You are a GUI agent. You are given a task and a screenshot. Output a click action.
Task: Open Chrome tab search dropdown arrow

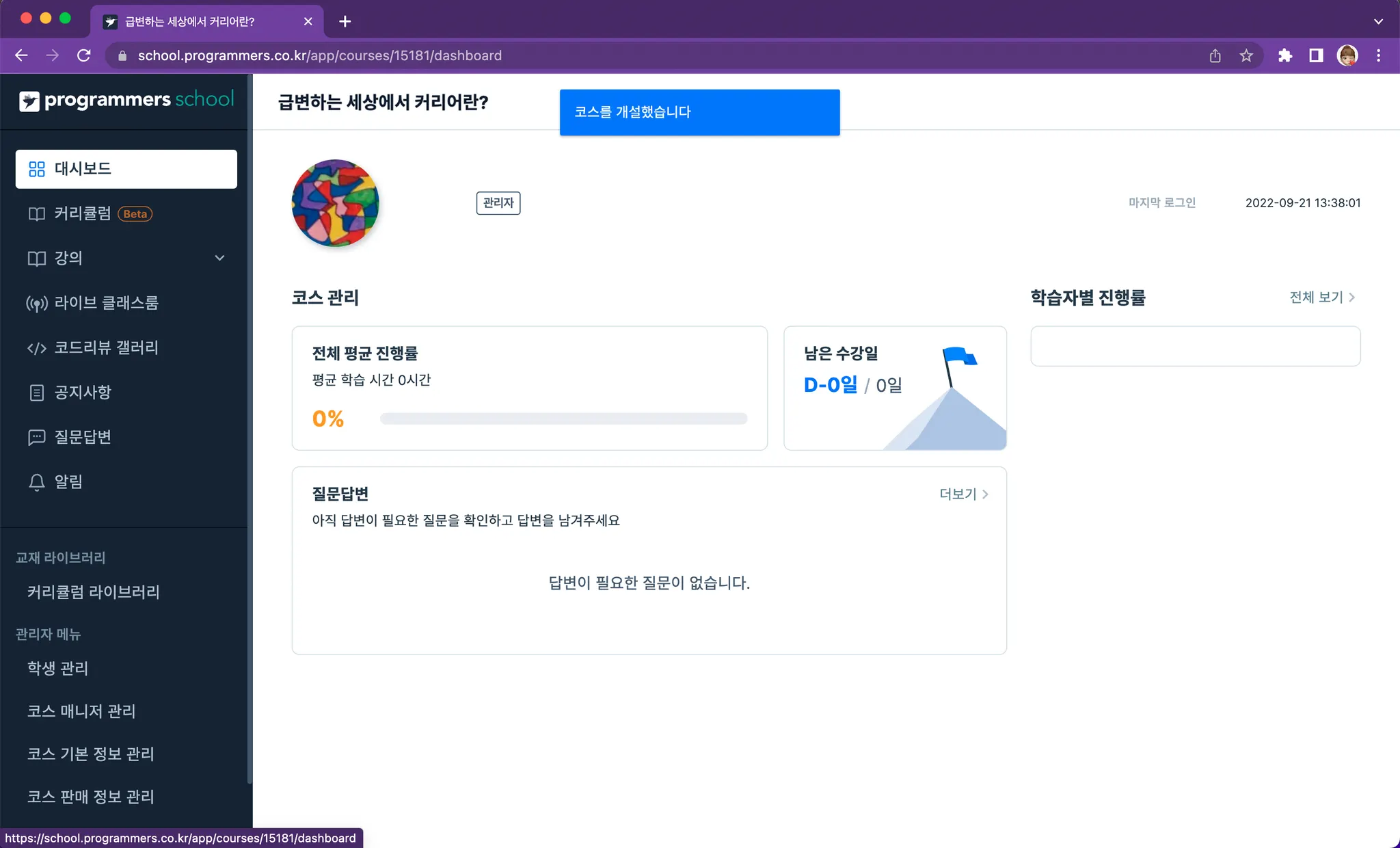click(x=1378, y=21)
